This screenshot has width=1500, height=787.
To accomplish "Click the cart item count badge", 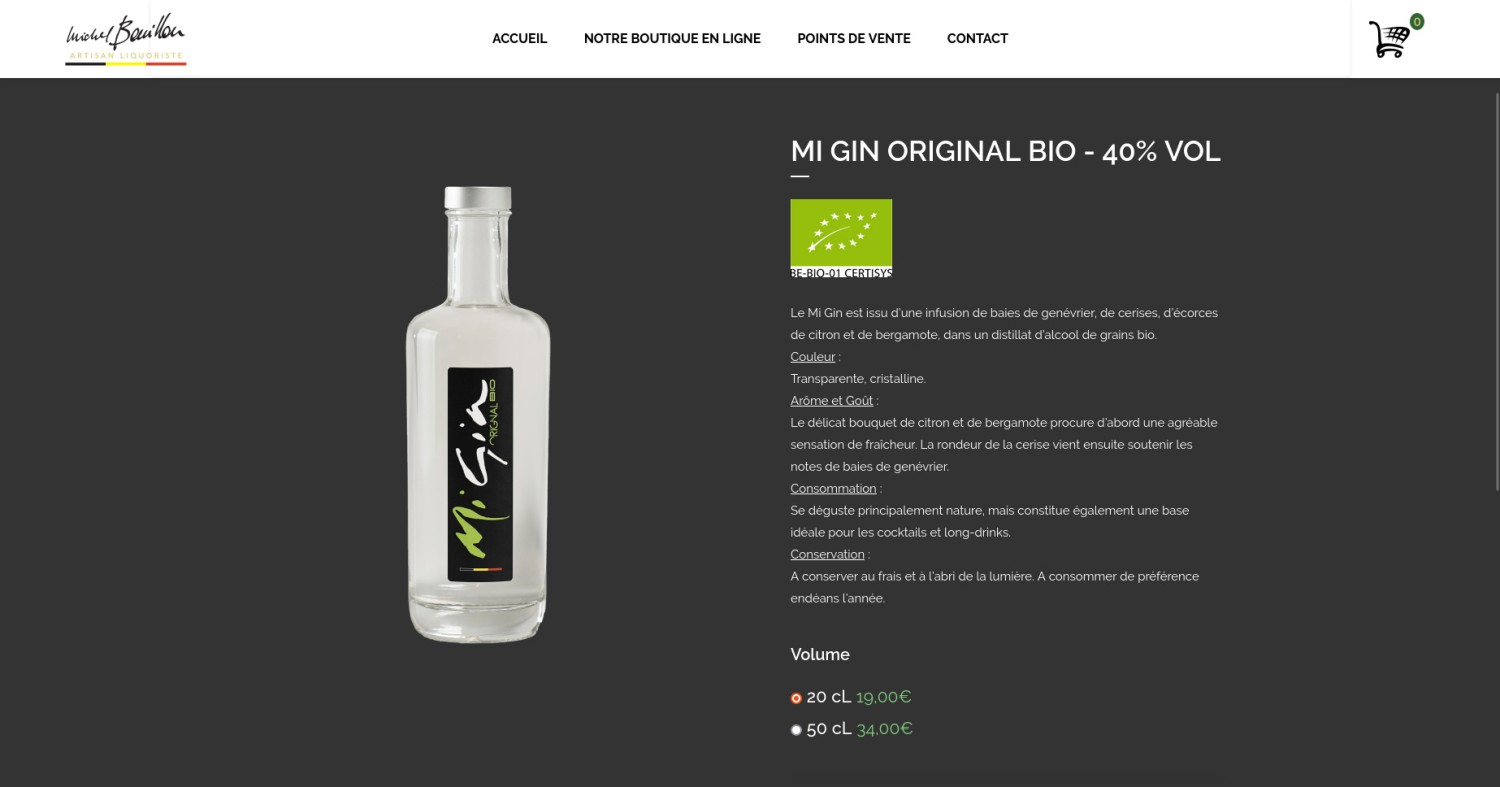I will pyautogui.click(x=1417, y=21).
